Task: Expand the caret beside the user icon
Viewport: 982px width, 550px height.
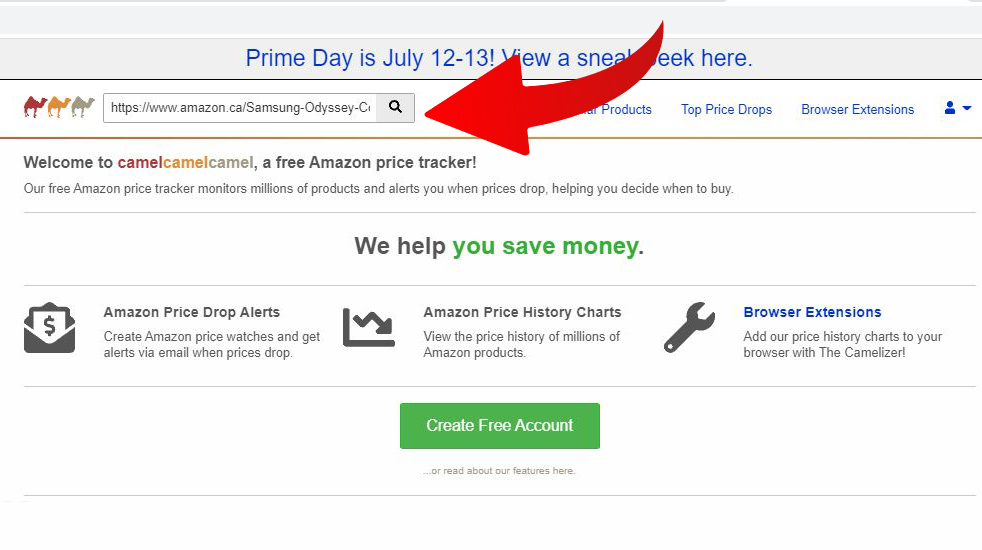Action: click(967, 109)
